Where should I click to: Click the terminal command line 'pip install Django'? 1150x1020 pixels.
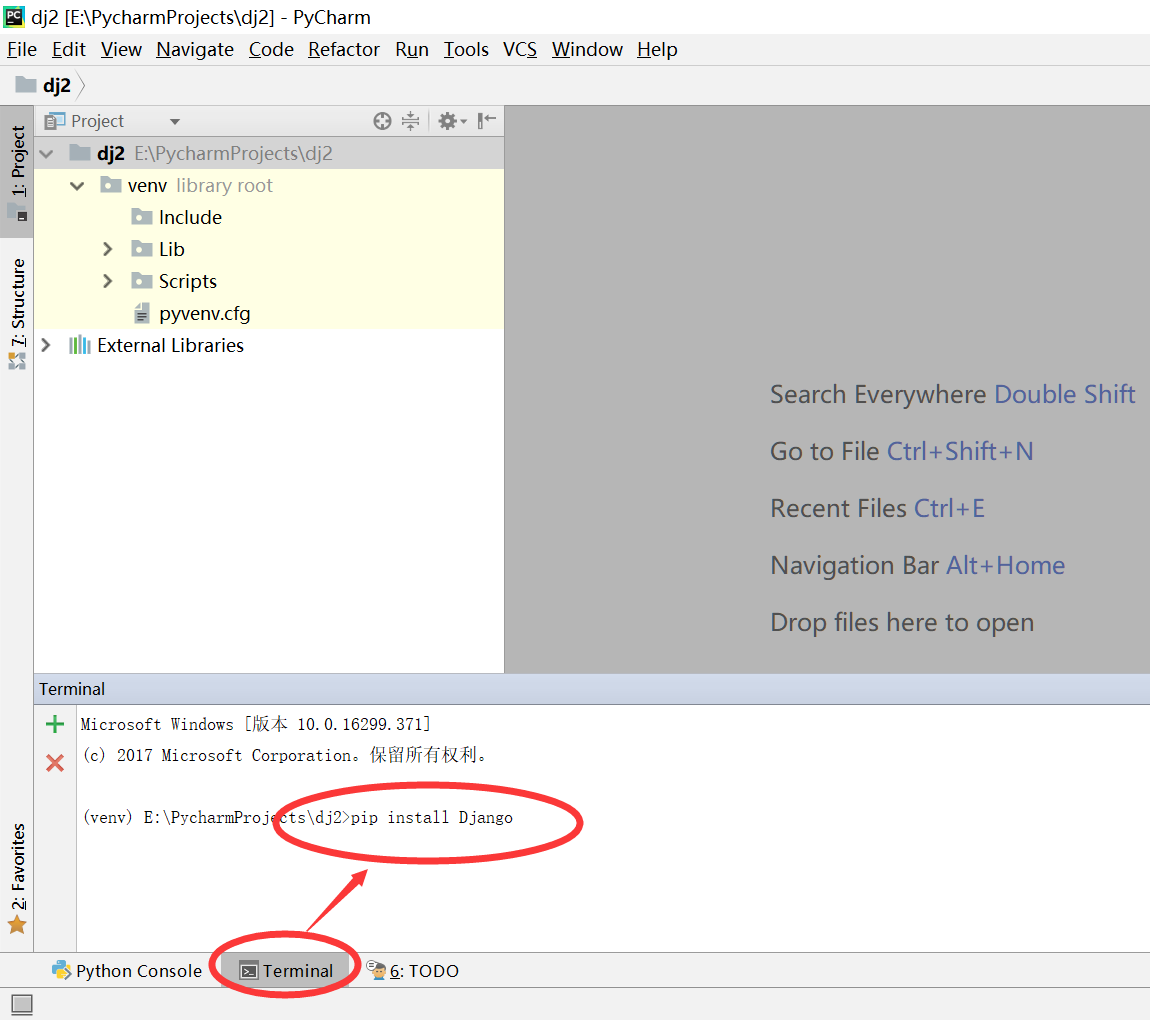(x=432, y=818)
